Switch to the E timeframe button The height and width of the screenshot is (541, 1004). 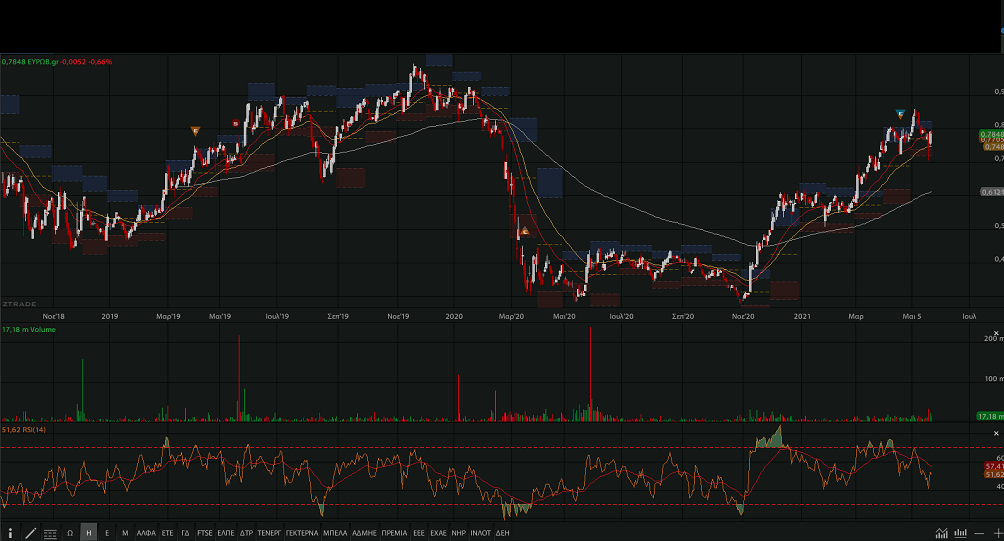click(x=107, y=533)
